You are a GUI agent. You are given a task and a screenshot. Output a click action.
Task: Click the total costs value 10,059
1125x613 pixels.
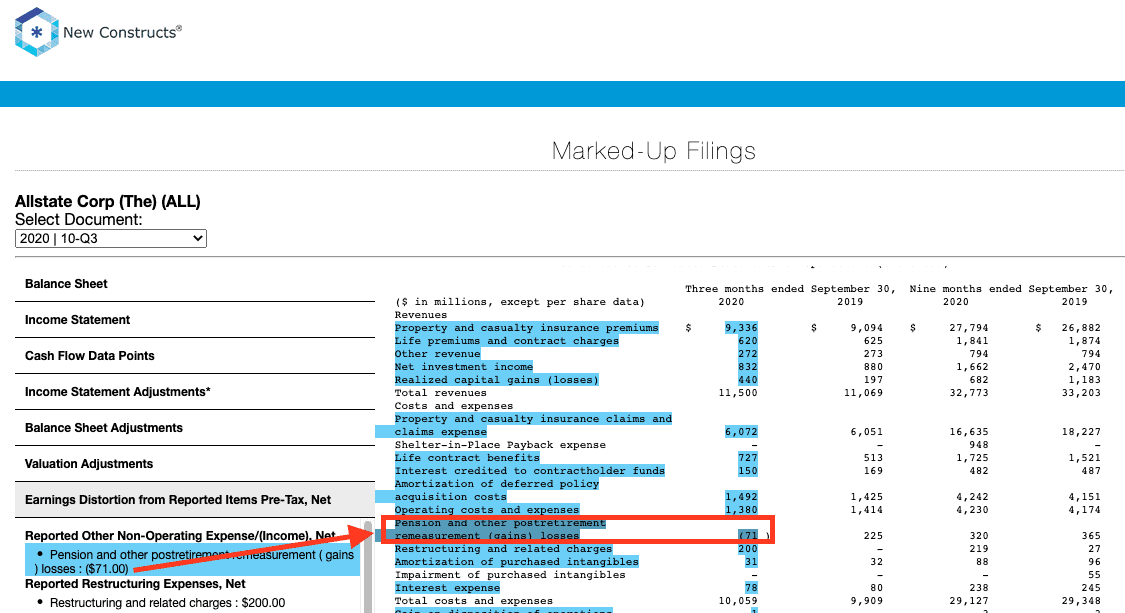[738, 601]
